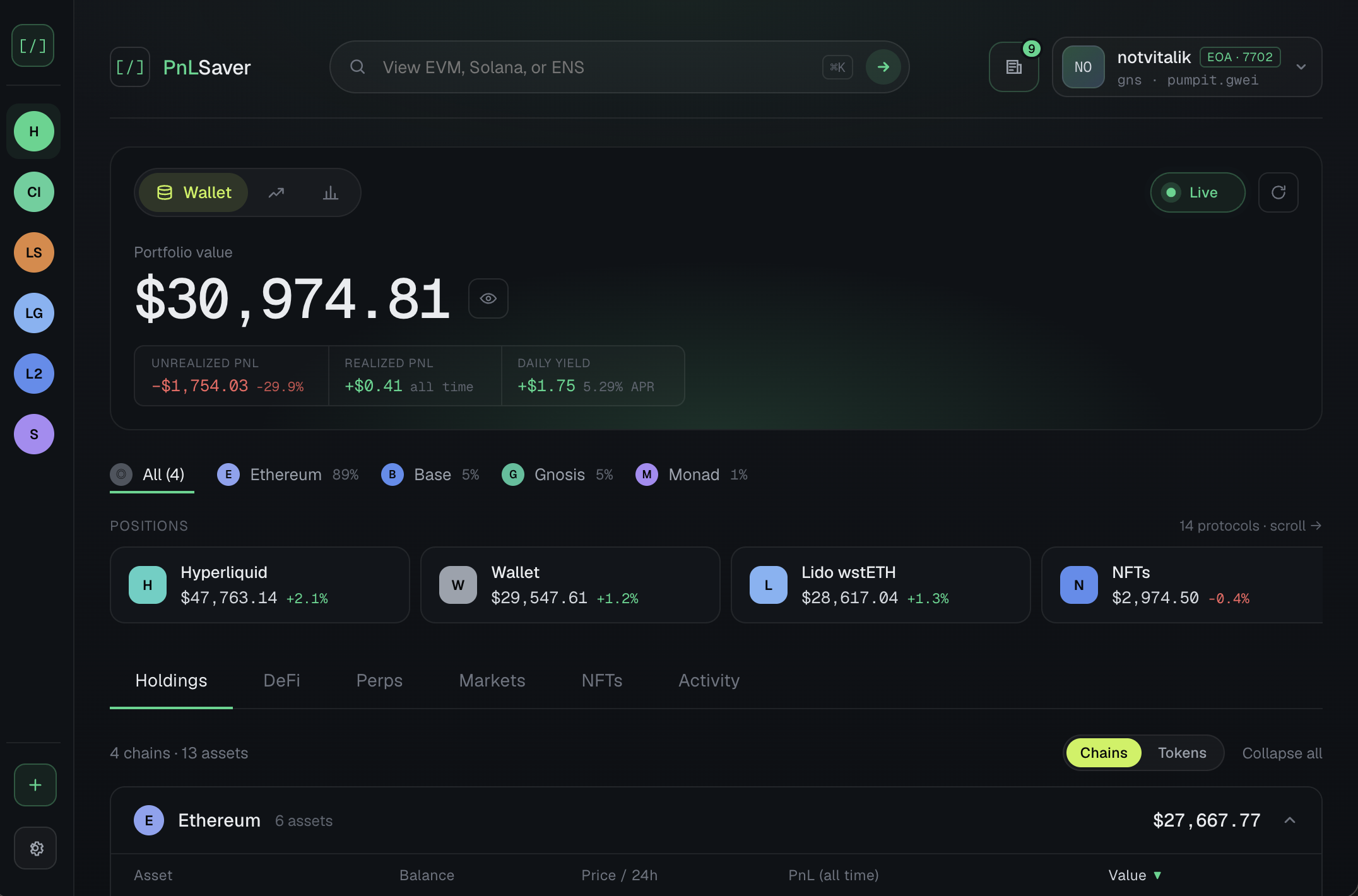
Task: Click Ethereum E icon in holdings group
Action: (x=149, y=820)
